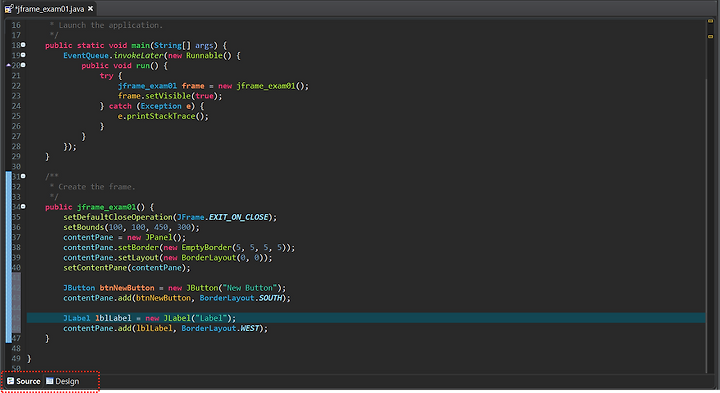Collapse the main method fold at line 18

[x=23, y=45]
